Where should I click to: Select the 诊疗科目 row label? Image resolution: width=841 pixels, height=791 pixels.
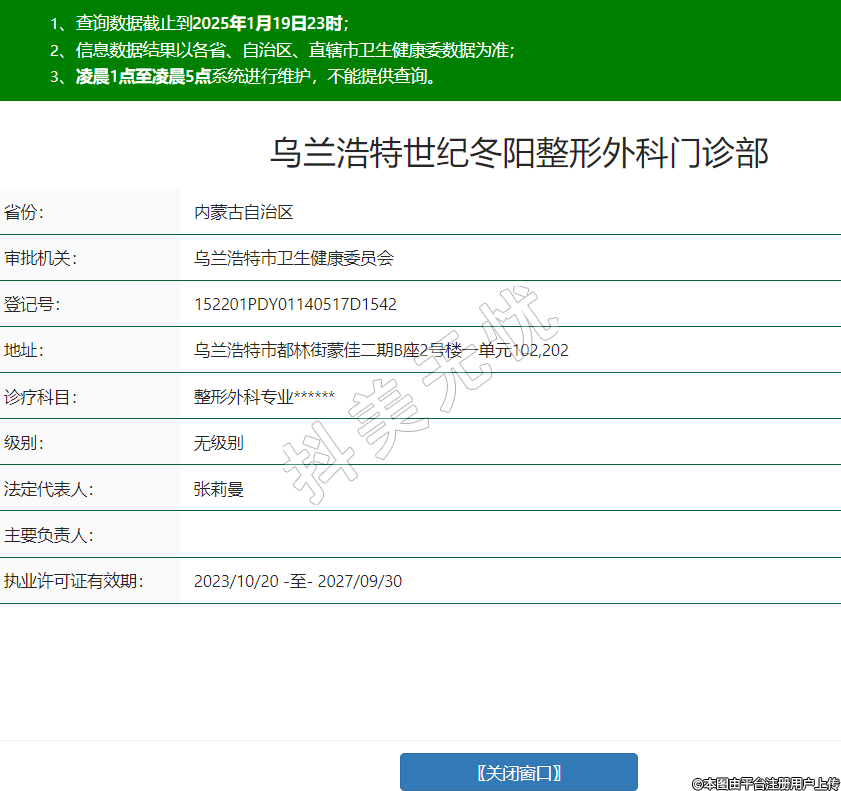41,396
